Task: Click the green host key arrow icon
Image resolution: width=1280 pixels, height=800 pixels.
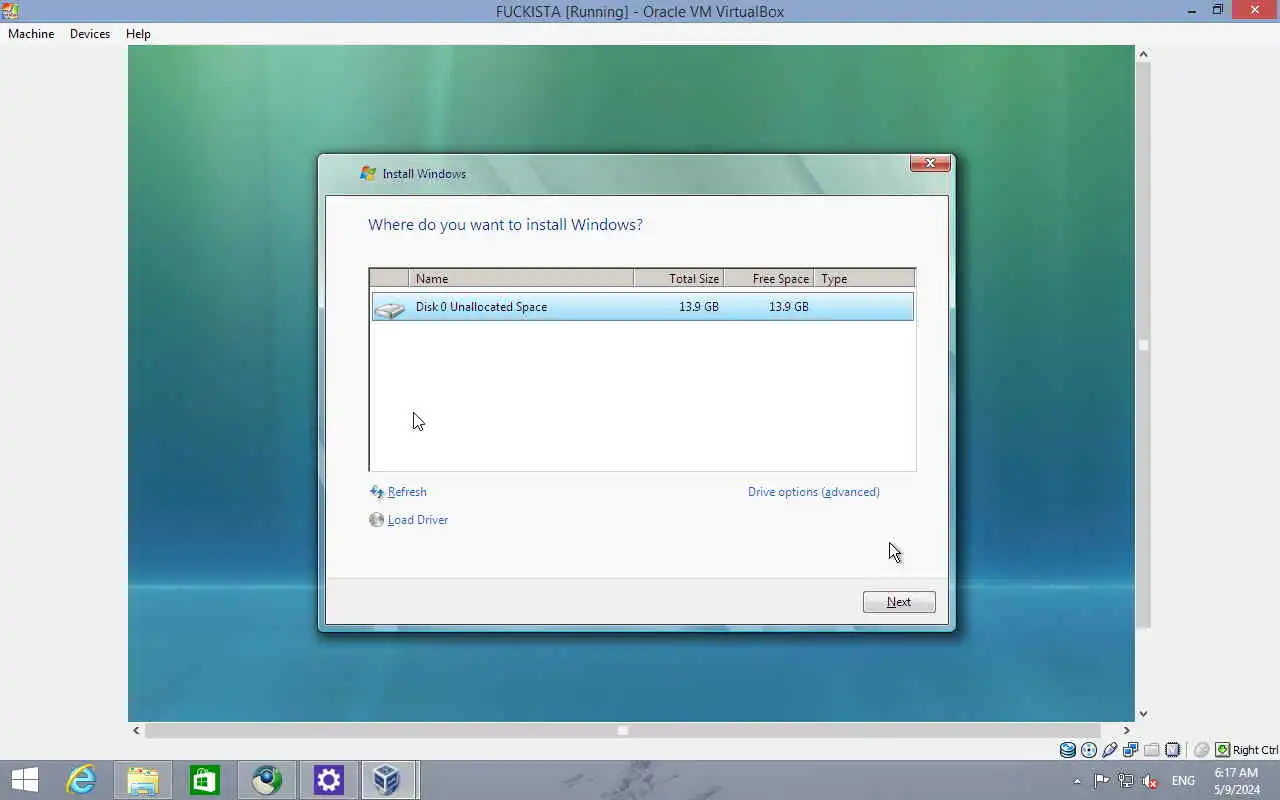Action: 1222,750
